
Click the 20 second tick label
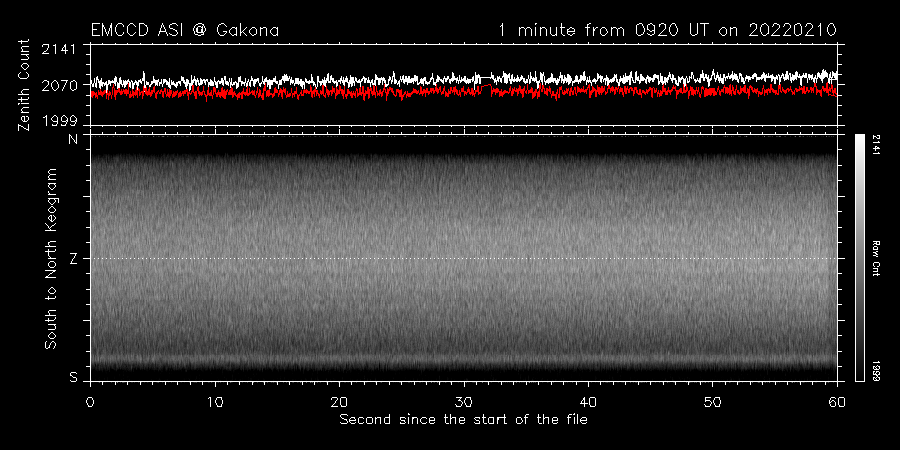point(339,402)
